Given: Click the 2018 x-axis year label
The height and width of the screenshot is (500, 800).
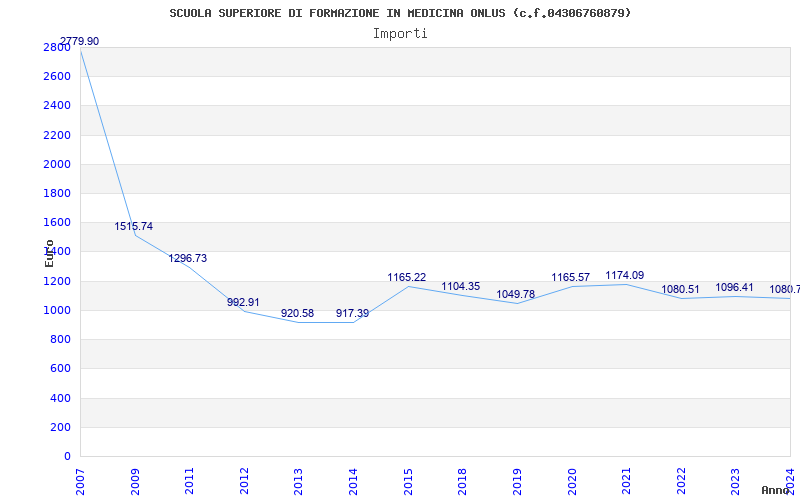Looking at the screenshot, I should point(463,482).
